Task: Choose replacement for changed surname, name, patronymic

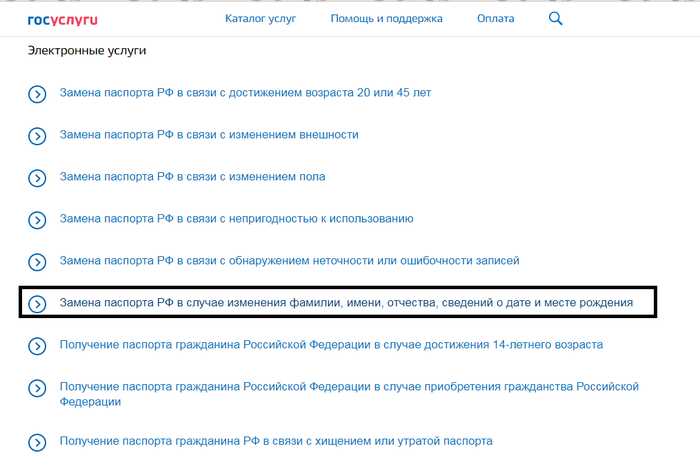Action: (346, 302)
